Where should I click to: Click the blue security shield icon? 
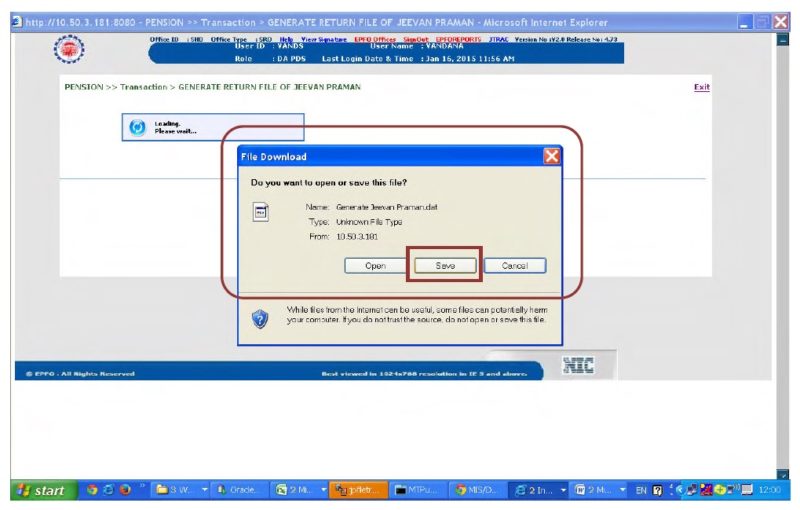pos(260,318)
